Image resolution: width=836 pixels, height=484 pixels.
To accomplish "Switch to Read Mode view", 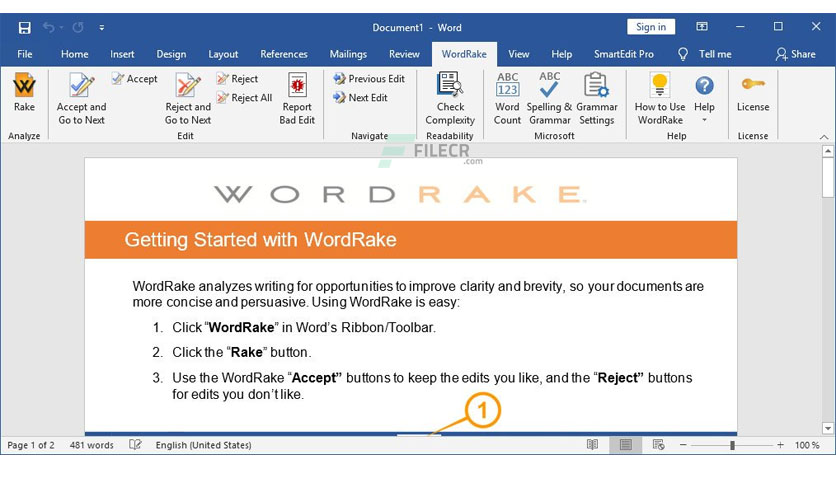I will [592, 445].
